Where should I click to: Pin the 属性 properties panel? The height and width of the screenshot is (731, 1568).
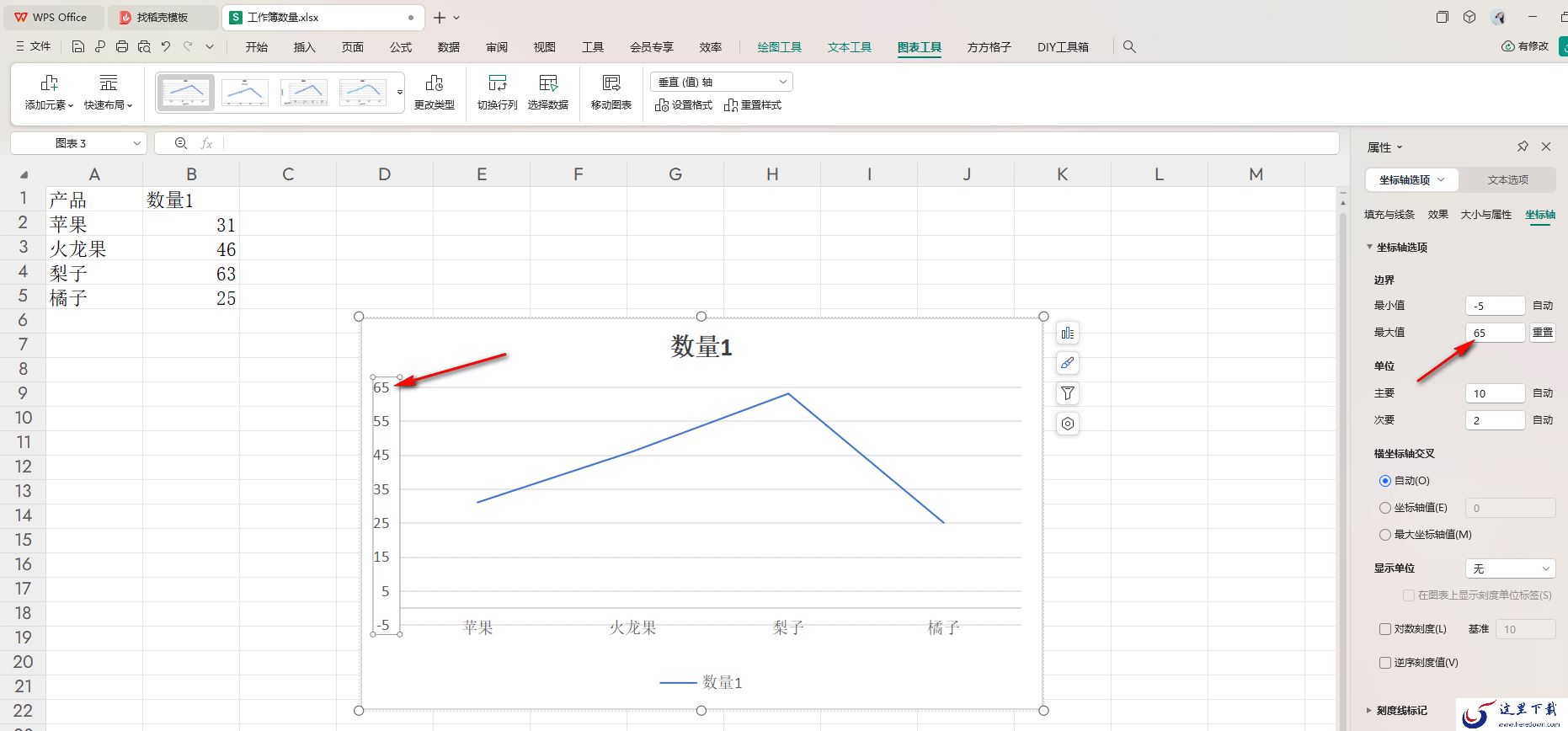[1523, 147]
